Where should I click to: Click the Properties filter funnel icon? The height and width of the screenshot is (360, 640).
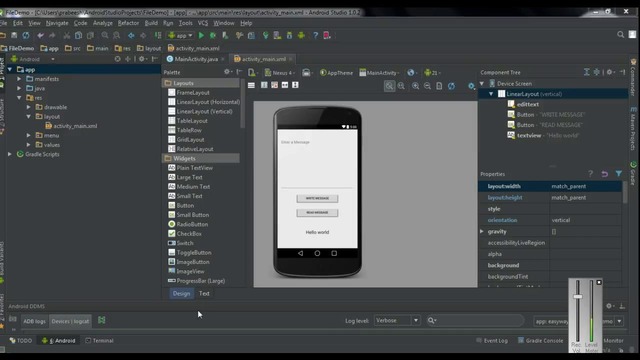click(x=619, y=174)
